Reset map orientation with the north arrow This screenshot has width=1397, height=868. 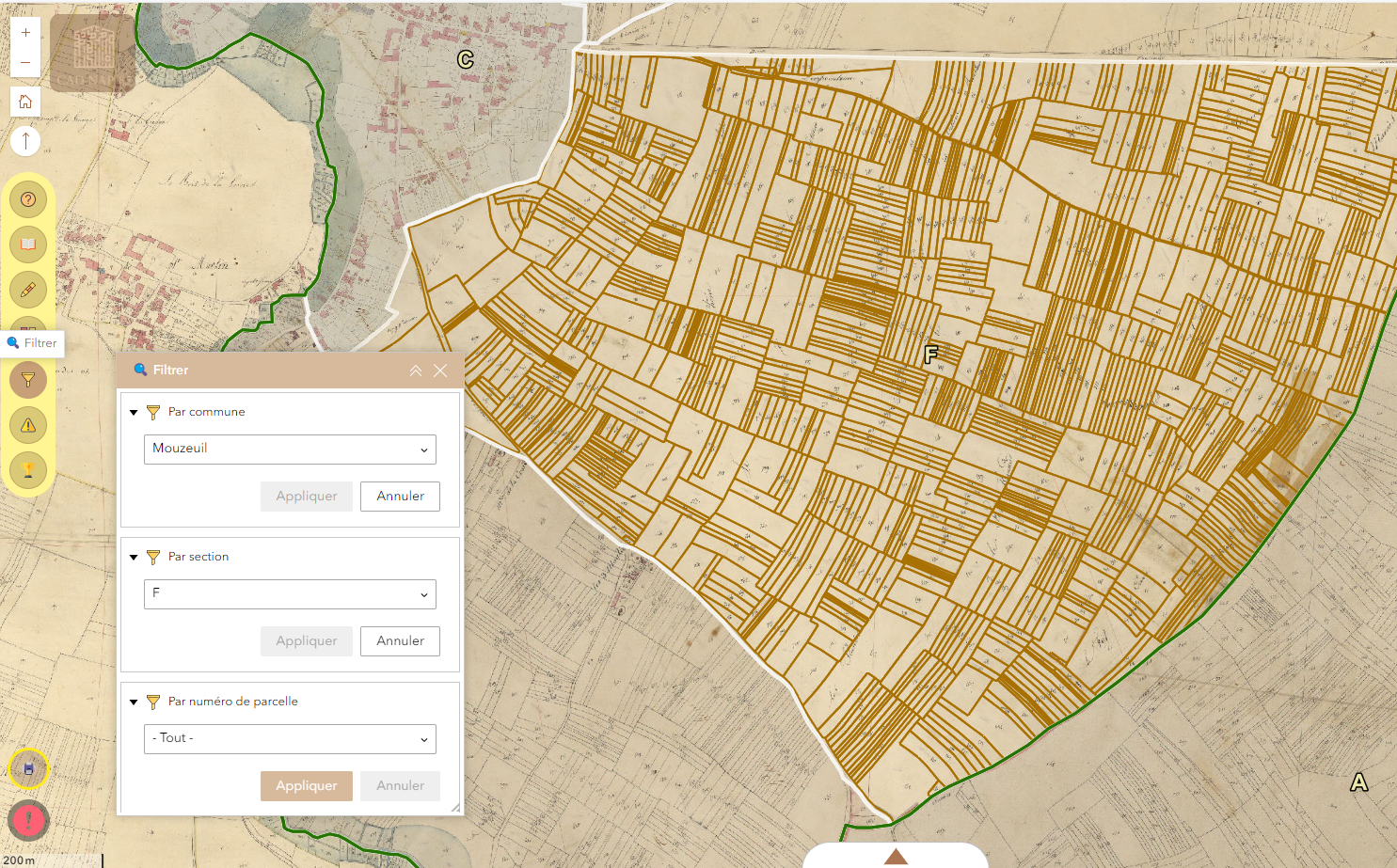(25, 141)
